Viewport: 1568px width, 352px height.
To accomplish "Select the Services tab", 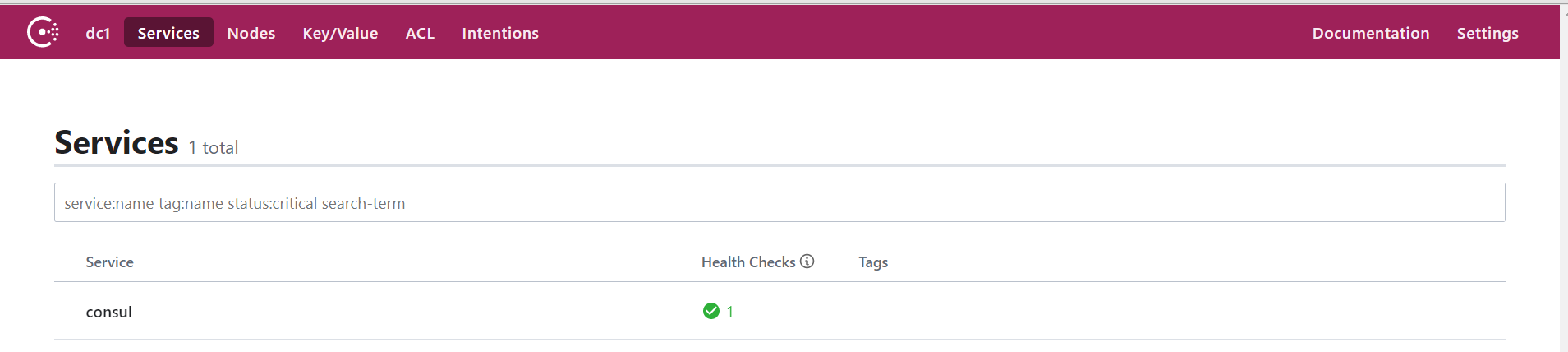I will point(168,33).
